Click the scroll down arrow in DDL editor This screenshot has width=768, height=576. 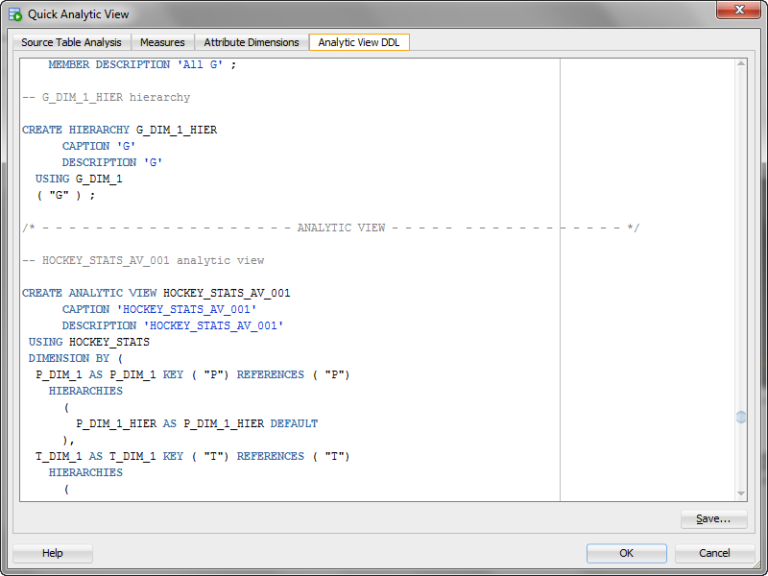click(741, 493)
